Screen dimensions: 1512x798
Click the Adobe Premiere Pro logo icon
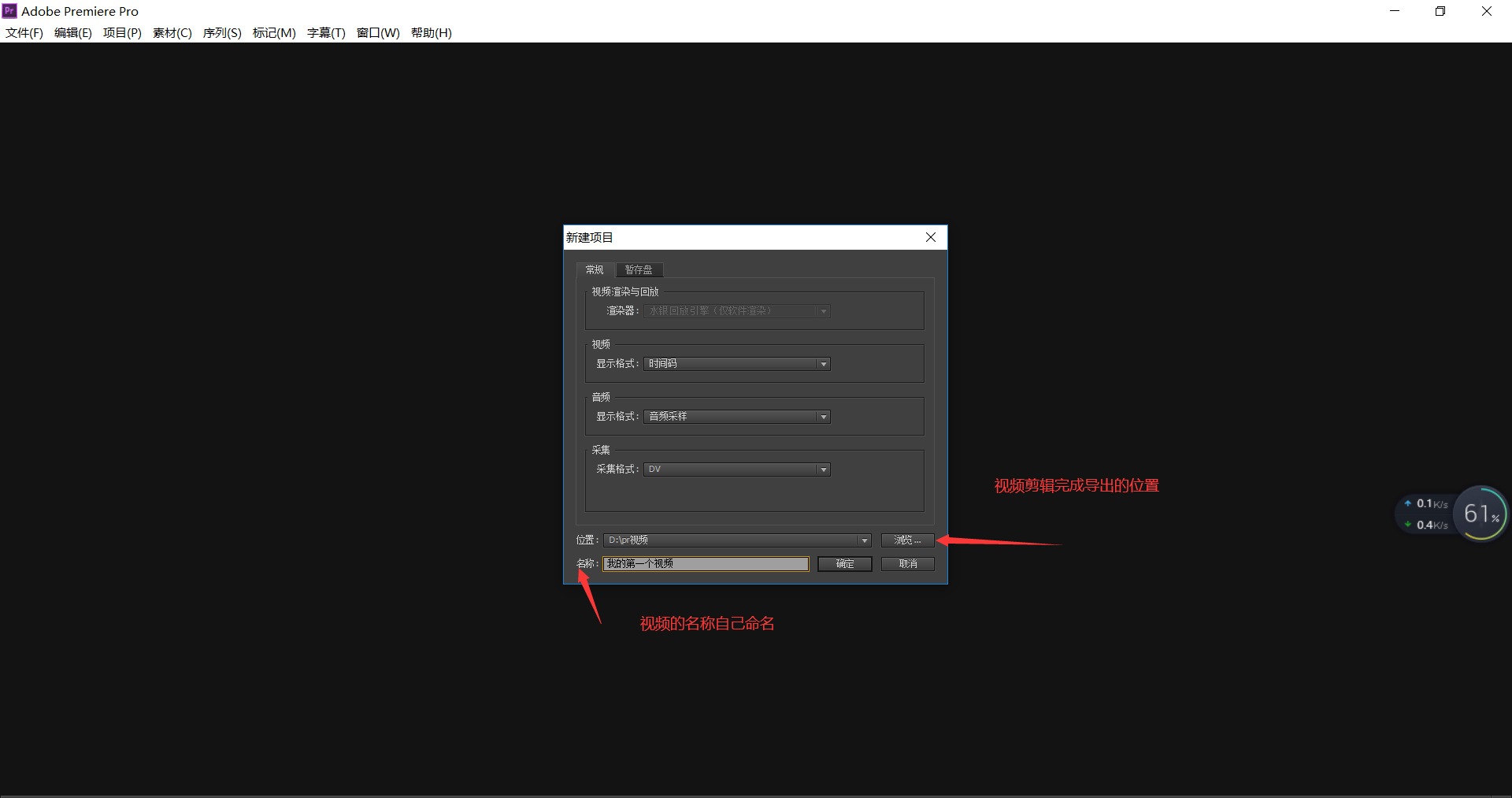click(x=9, y=11)
